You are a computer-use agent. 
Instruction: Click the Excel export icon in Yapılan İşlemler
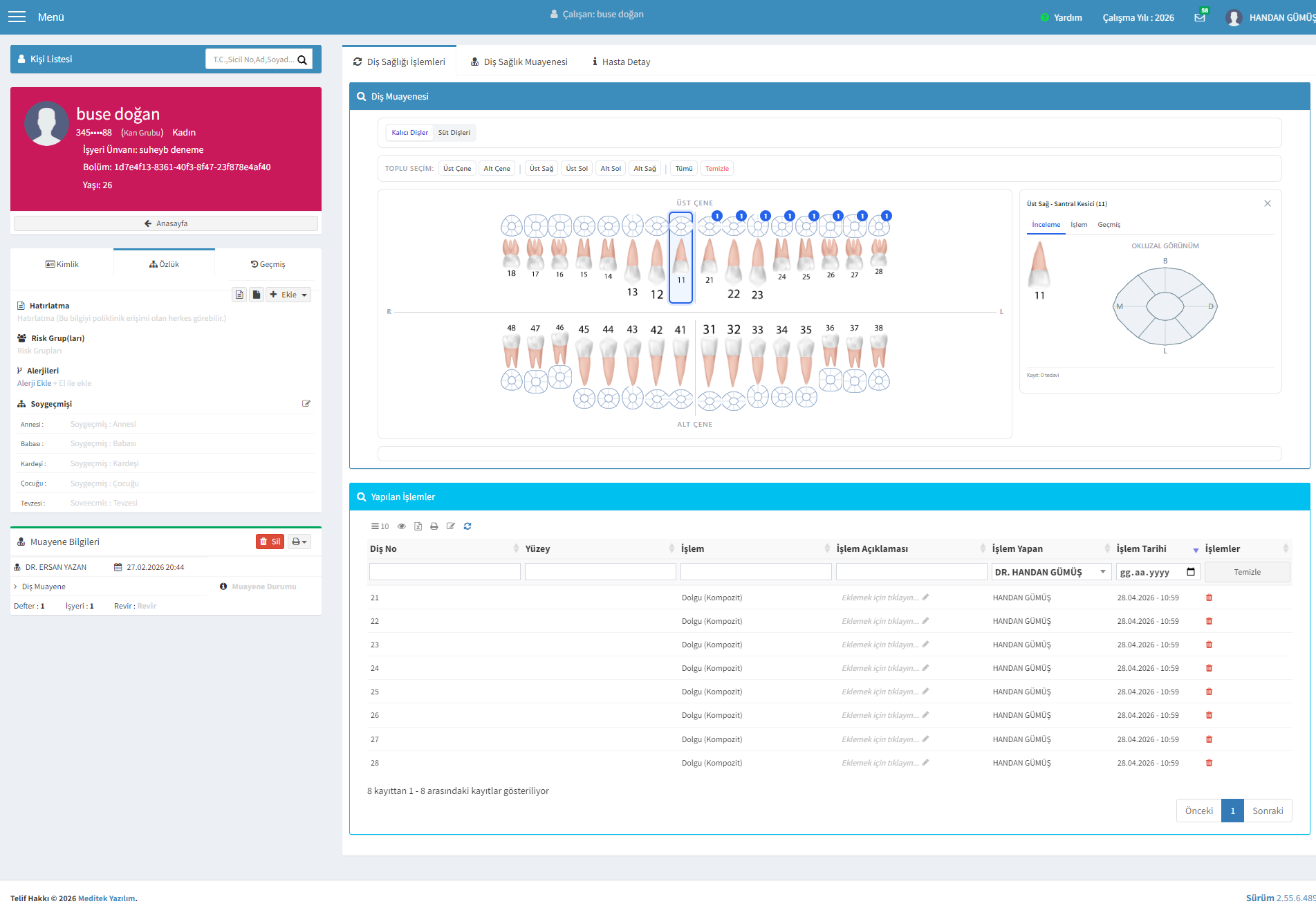click(x=418, y=526)
